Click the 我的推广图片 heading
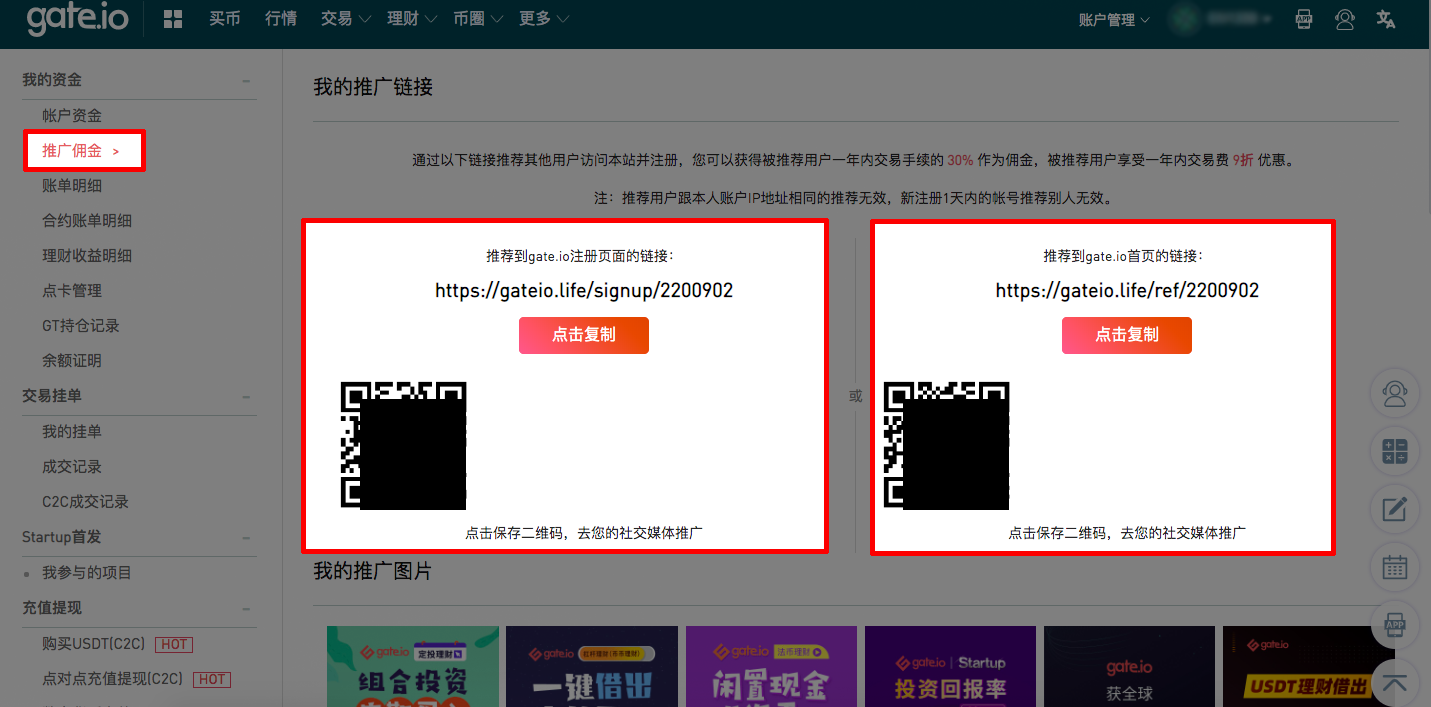This screenshot has width=1431, height=707. [373, 571]
